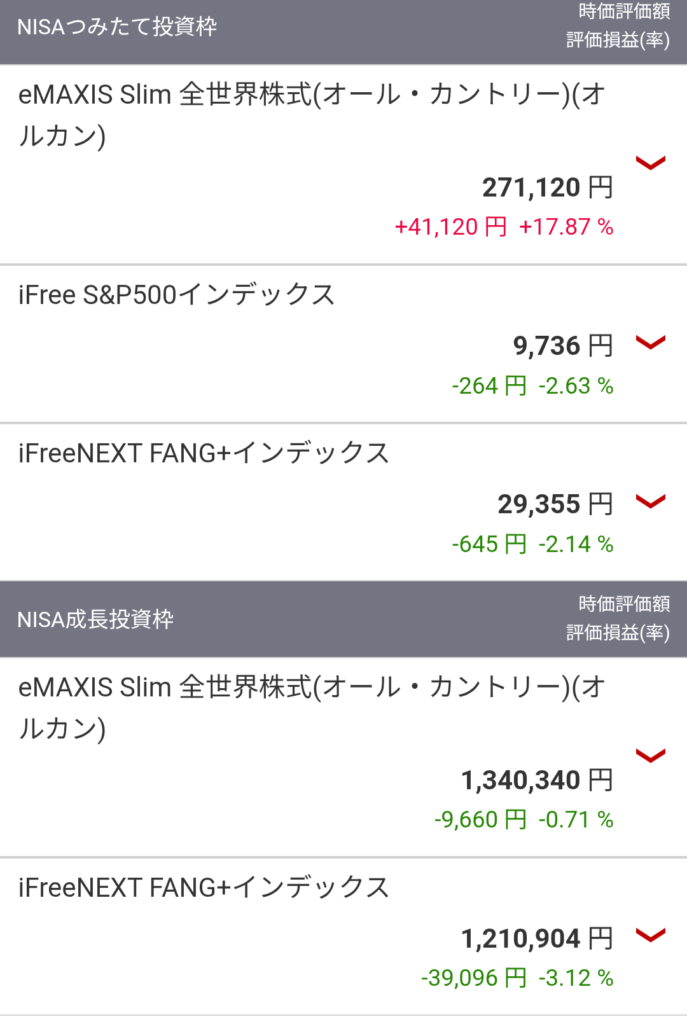This screenshot has width=687, height=1024.
Task: Click the -264 円 -2.63 % loss text
Action: click(532, 386)
